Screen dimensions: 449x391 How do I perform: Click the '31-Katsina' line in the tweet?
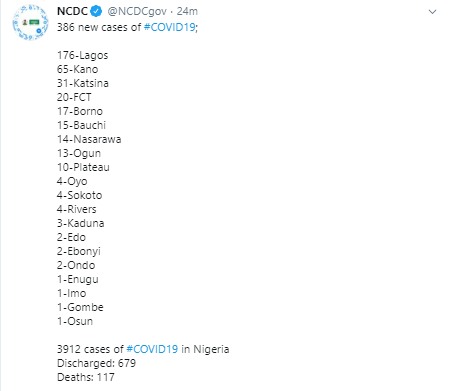pyautogui.click(x=83, y=83)
